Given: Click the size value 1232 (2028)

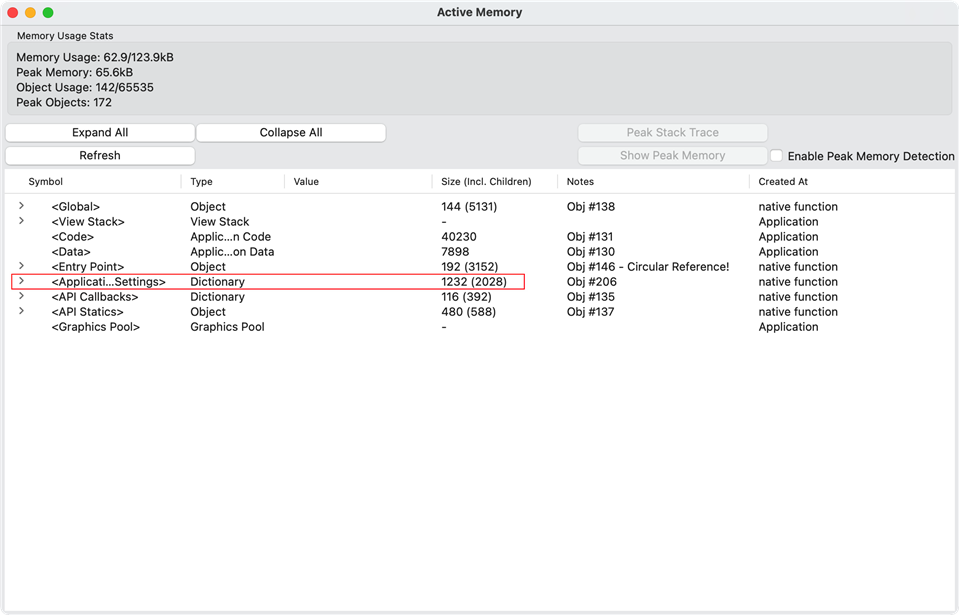Looking at the screenshot, I should [x=474, y=282].
